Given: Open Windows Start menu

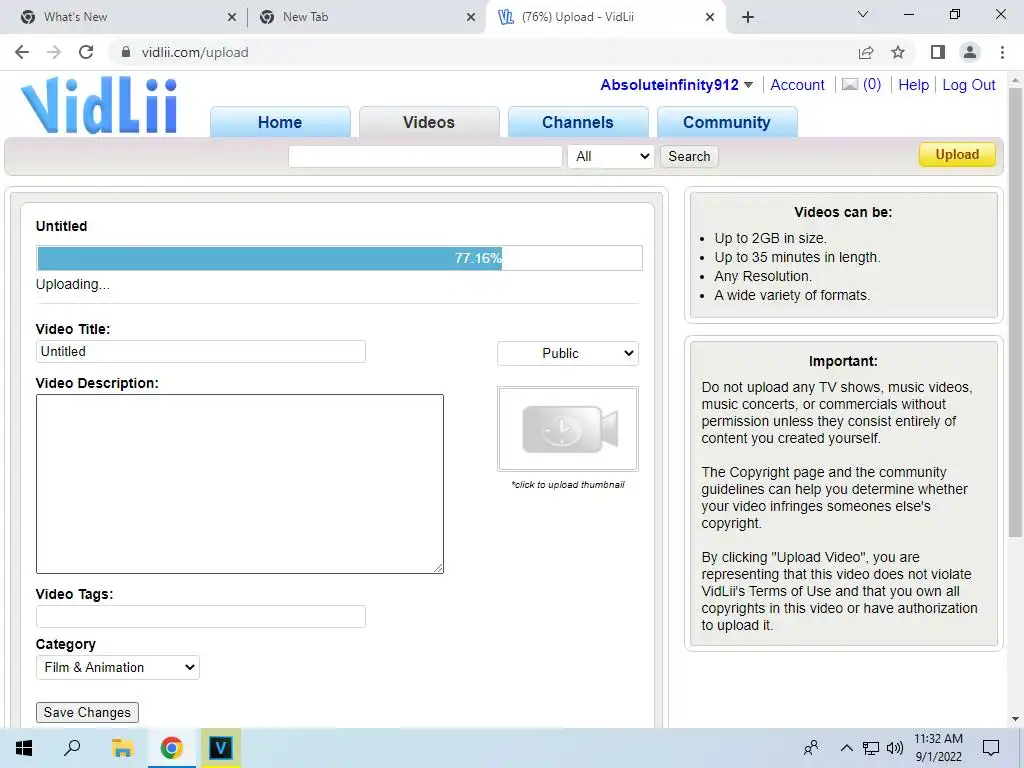Looking at the screenshot, I should point(24,748).
